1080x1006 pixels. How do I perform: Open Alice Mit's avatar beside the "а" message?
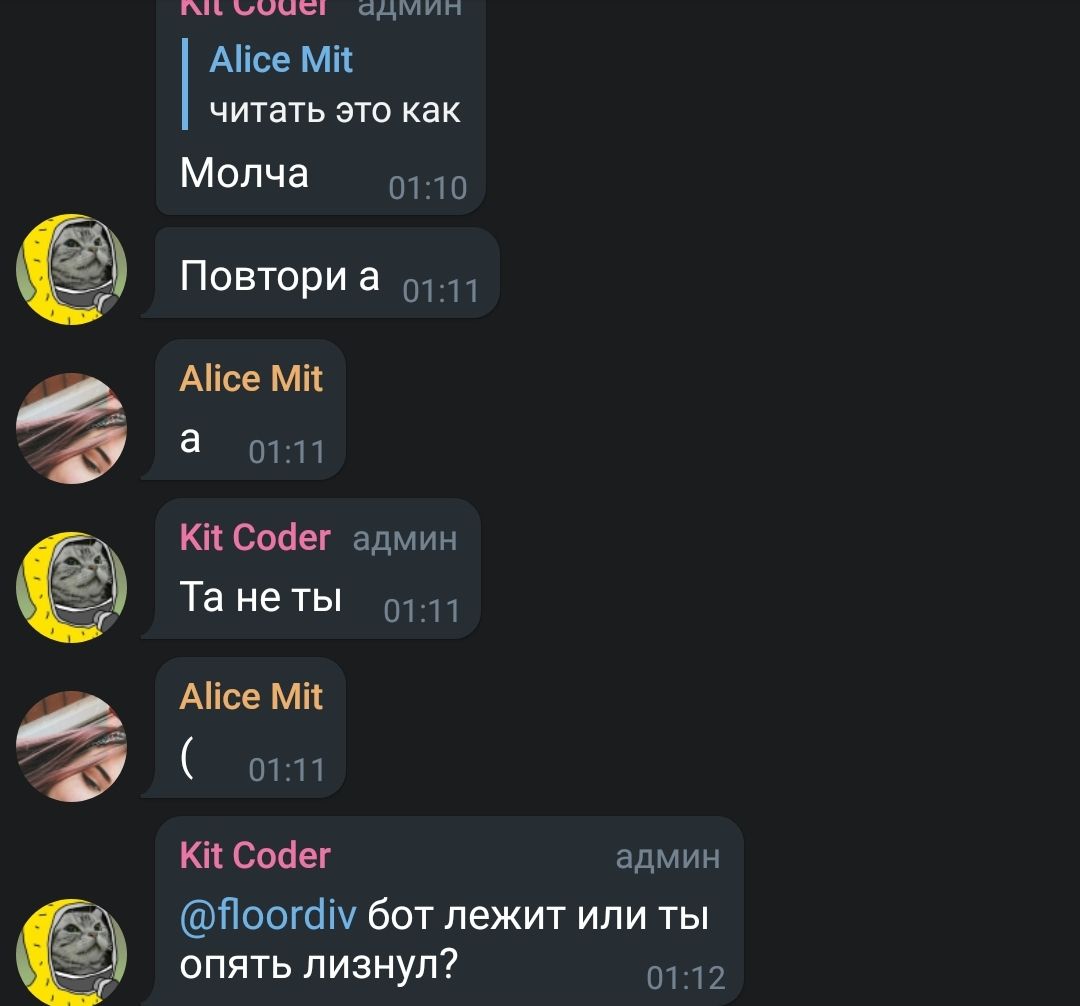click(72, 428)
